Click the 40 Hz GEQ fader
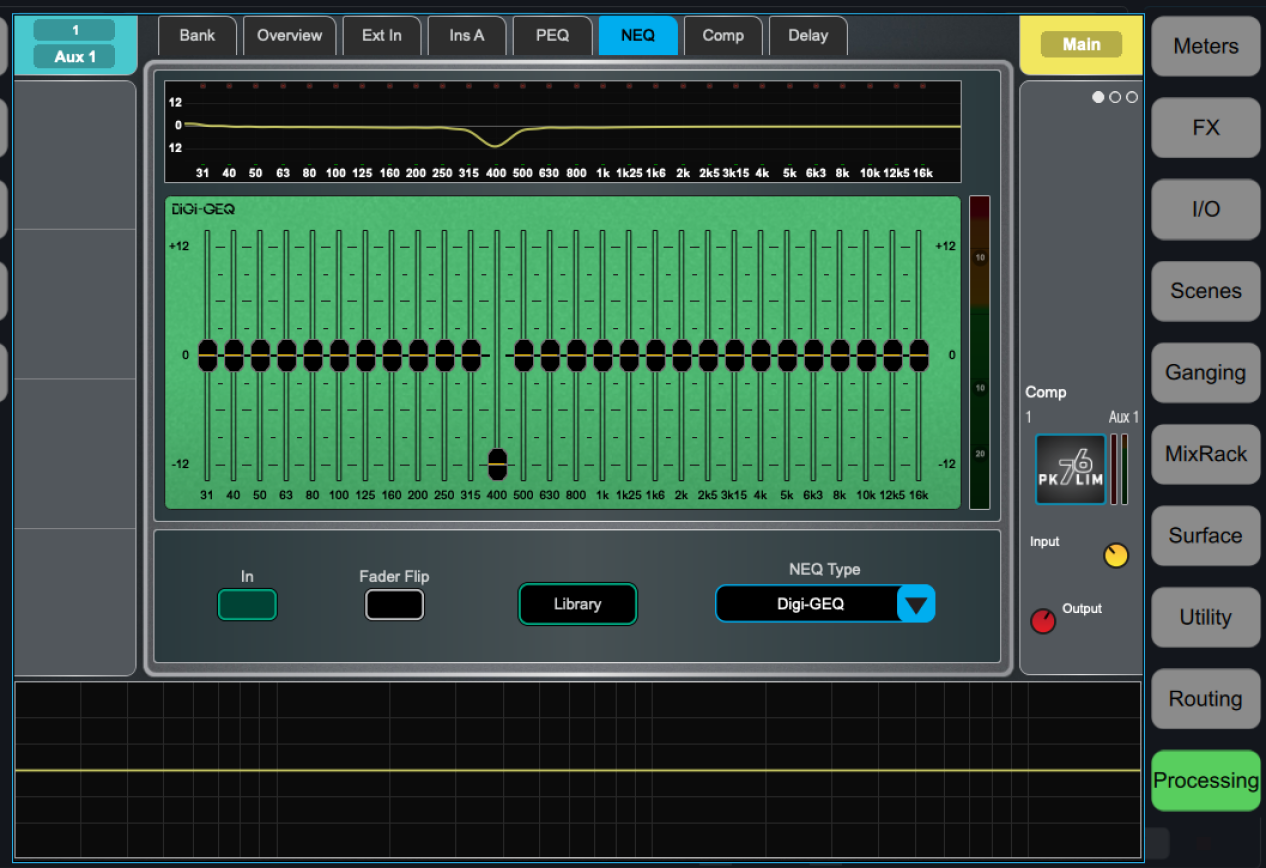The width and height of the screenshot is (1266, 868). pos(233,355)
